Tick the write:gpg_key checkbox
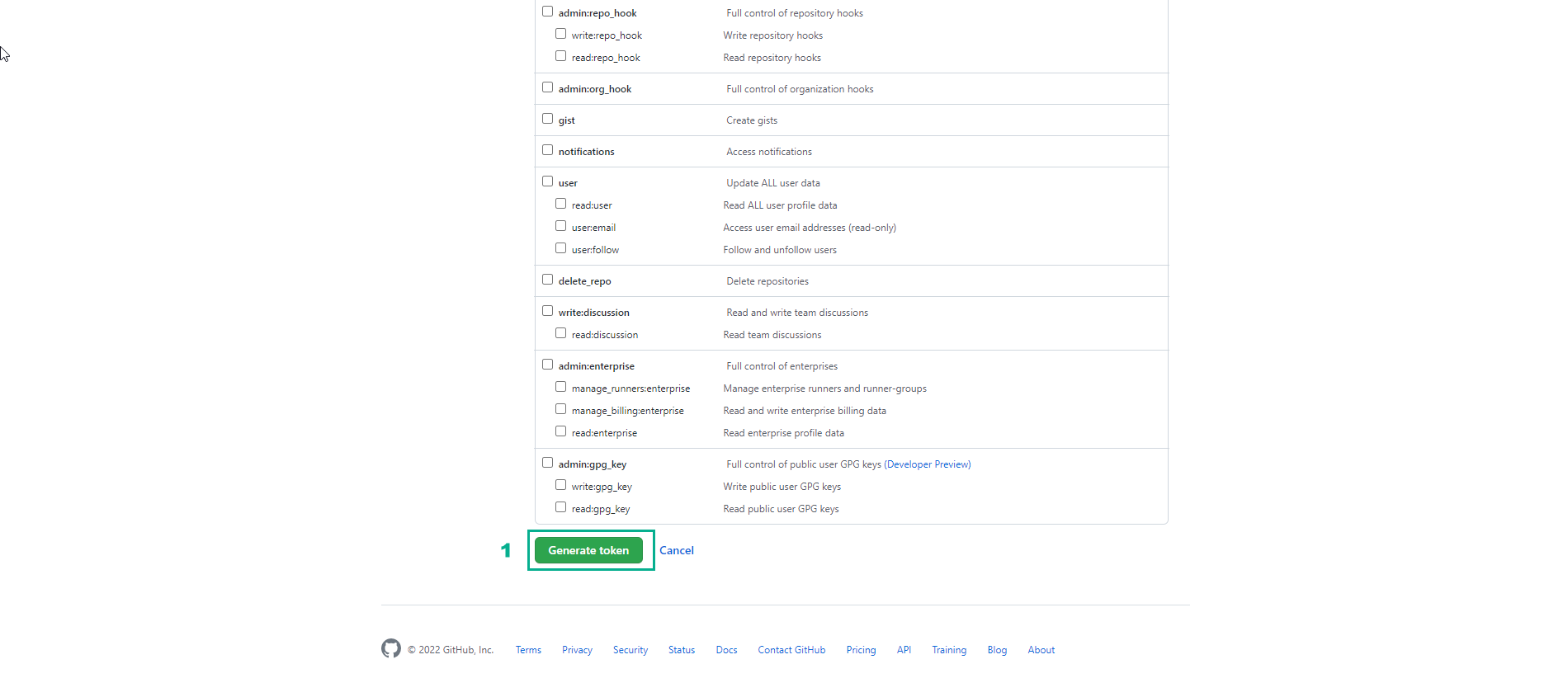The image size is (1568, 697). [560, 485]
